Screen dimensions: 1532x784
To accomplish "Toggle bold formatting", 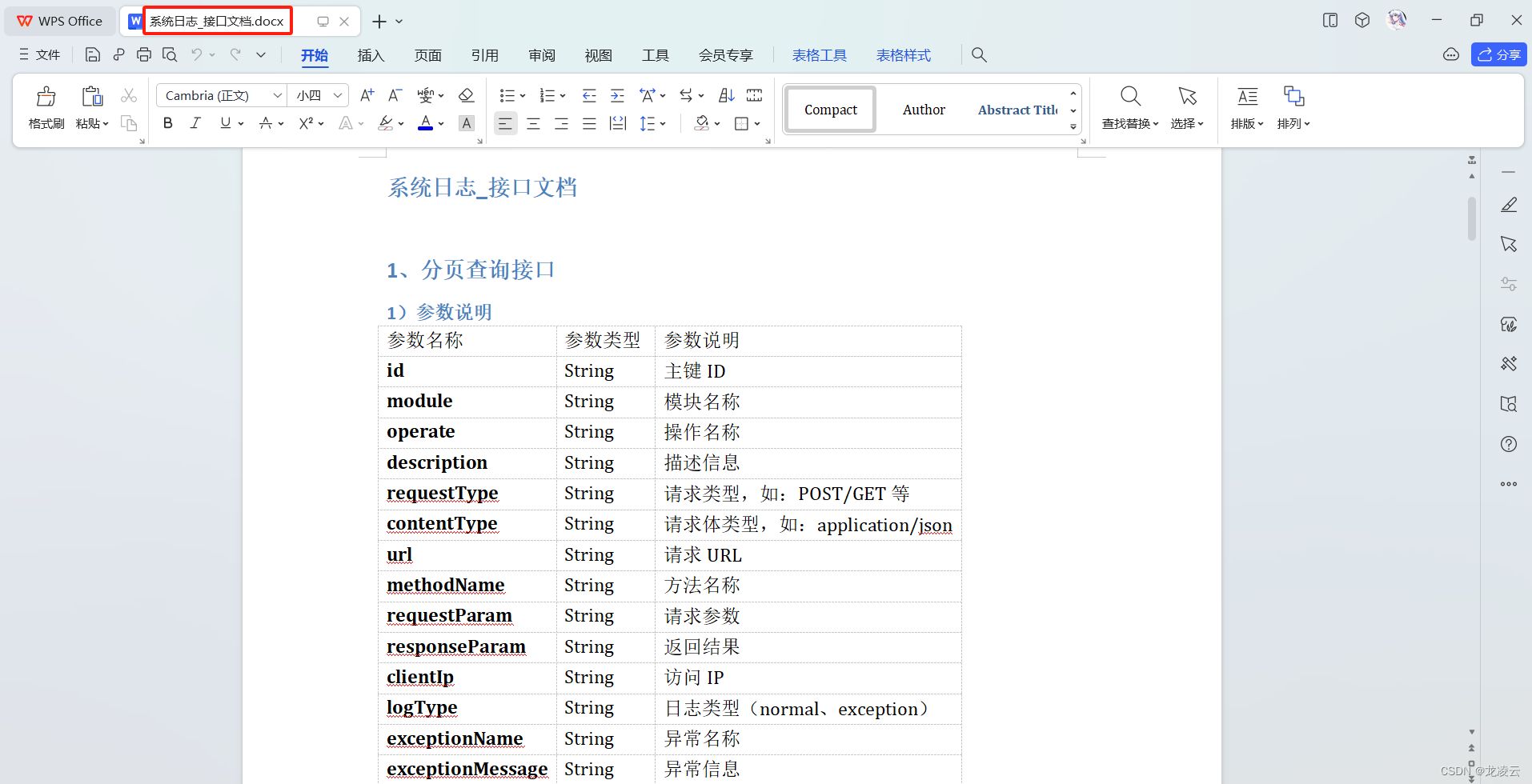I will click(x=167, y=122).
